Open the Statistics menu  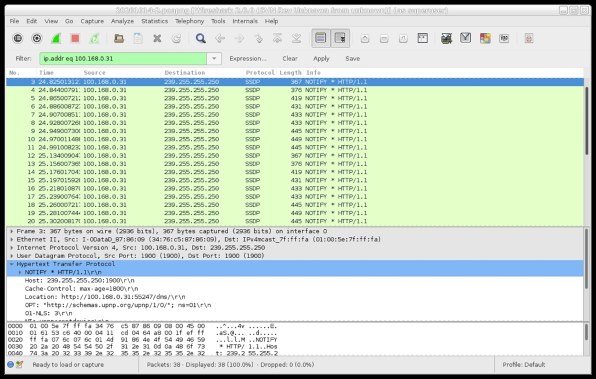click(x=154, y=21)
